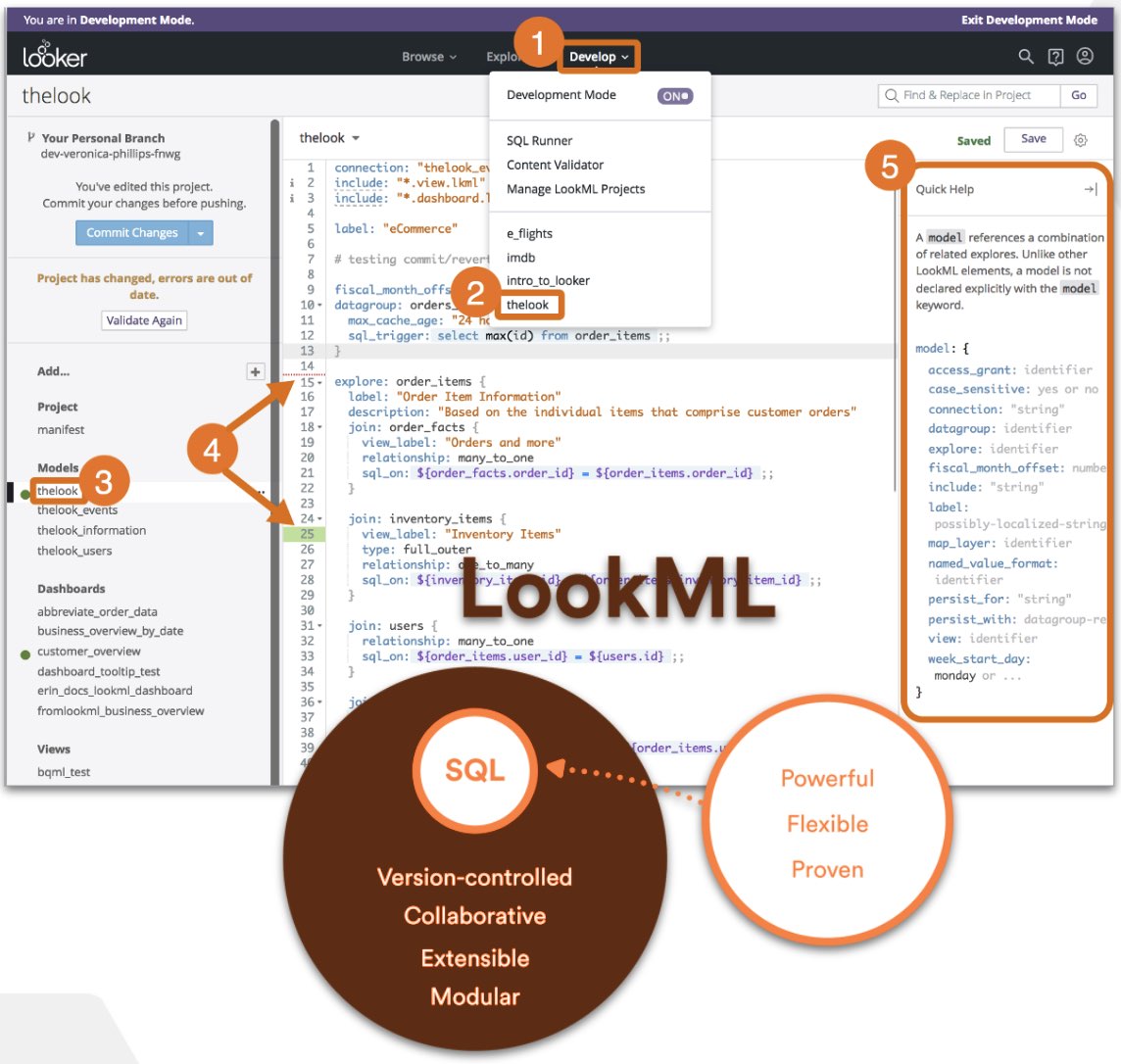
Task: Open dashboard_tooltip_test dashboard
Action: tap(99, 672)
